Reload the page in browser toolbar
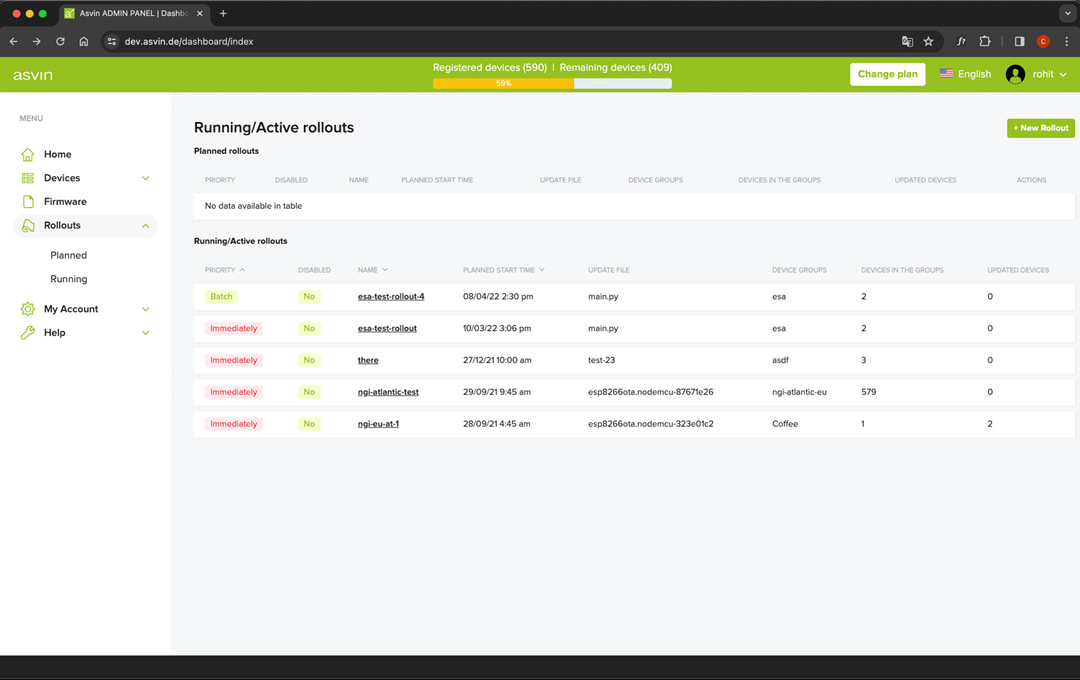Screen dimensions: 1080x680 (60, 41)
